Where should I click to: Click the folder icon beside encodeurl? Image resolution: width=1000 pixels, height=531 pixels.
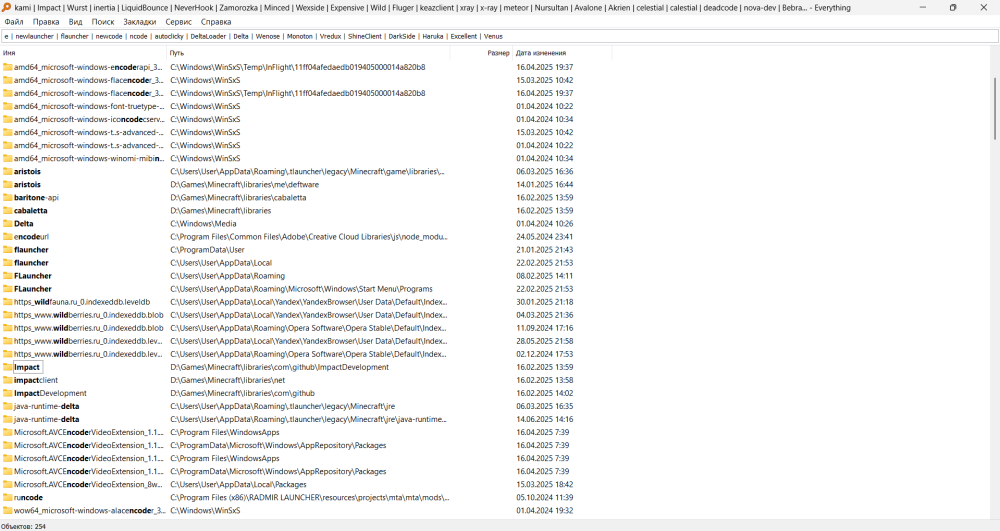(x=8, y=236)
